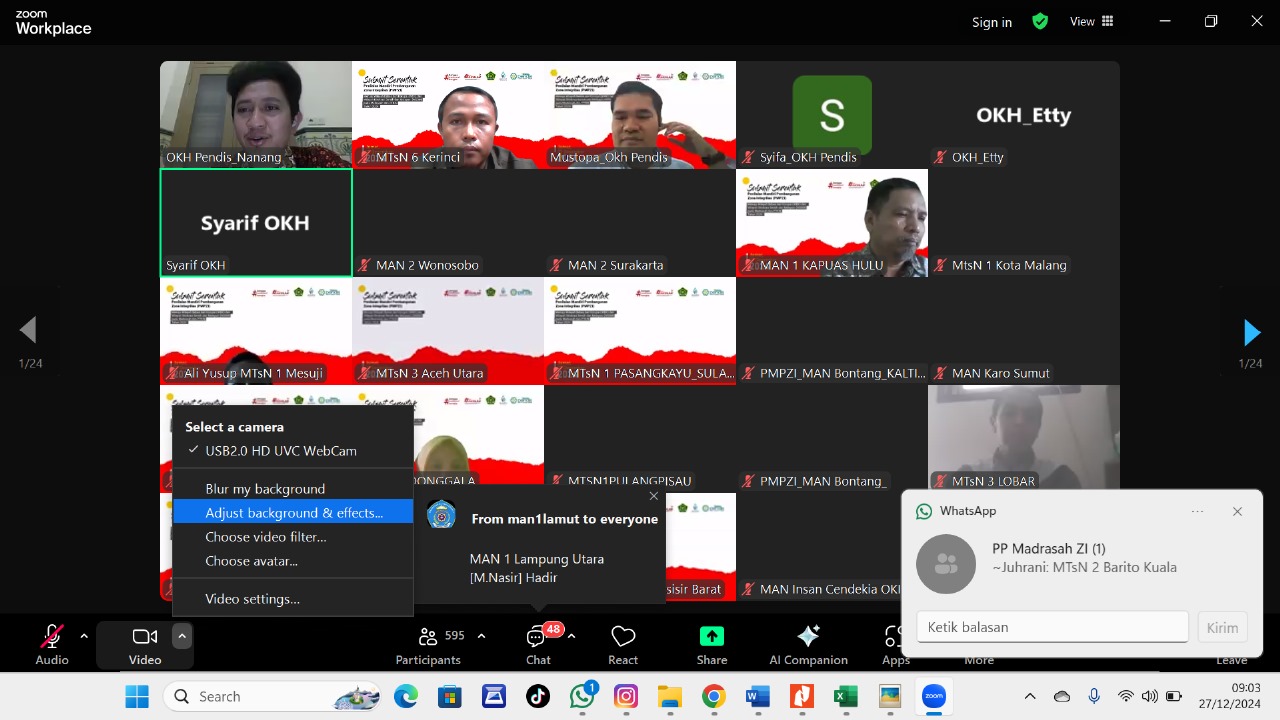Open AI Companion
Viewport: 1280px width, 720px height.
point(808,638)
